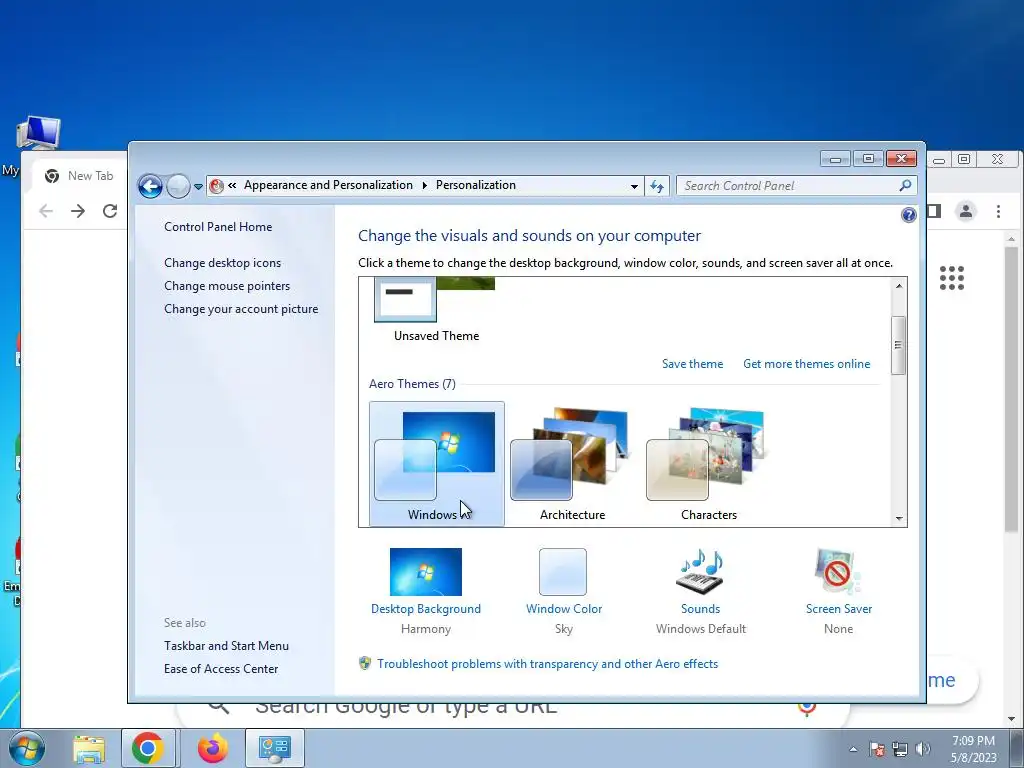Click the volume speaker tray icon
This screenshot has width=1024, height=768.
(923, 749)
